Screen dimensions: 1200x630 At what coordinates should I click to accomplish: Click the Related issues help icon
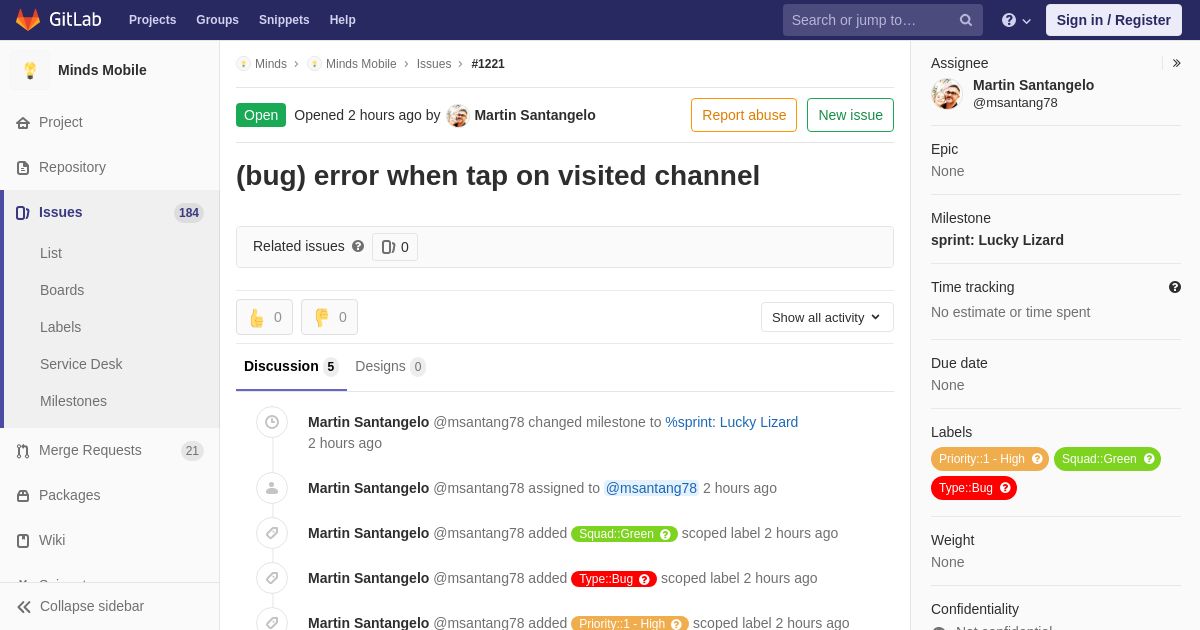(358, 246)
